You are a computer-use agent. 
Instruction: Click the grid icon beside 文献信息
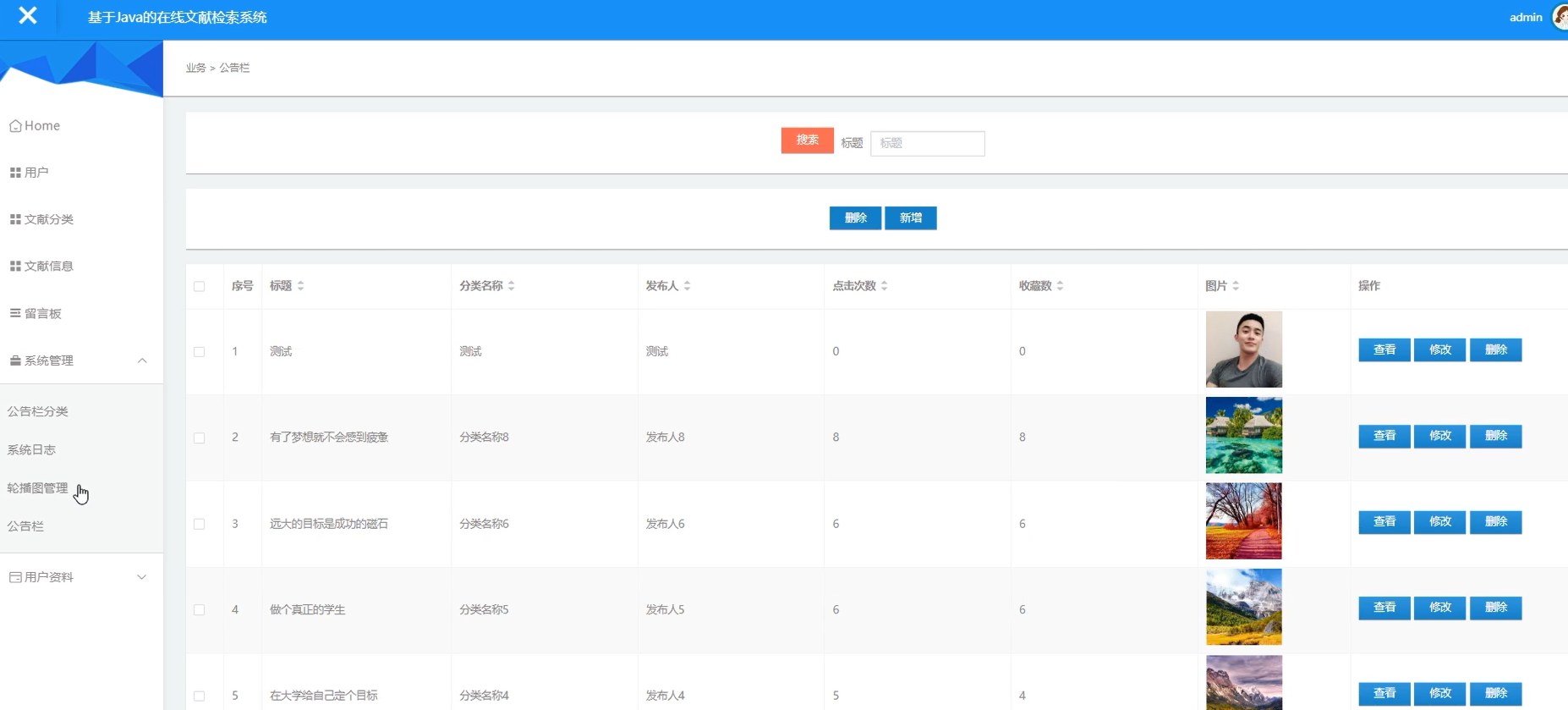pyautogui.click(x=15, y=266)
